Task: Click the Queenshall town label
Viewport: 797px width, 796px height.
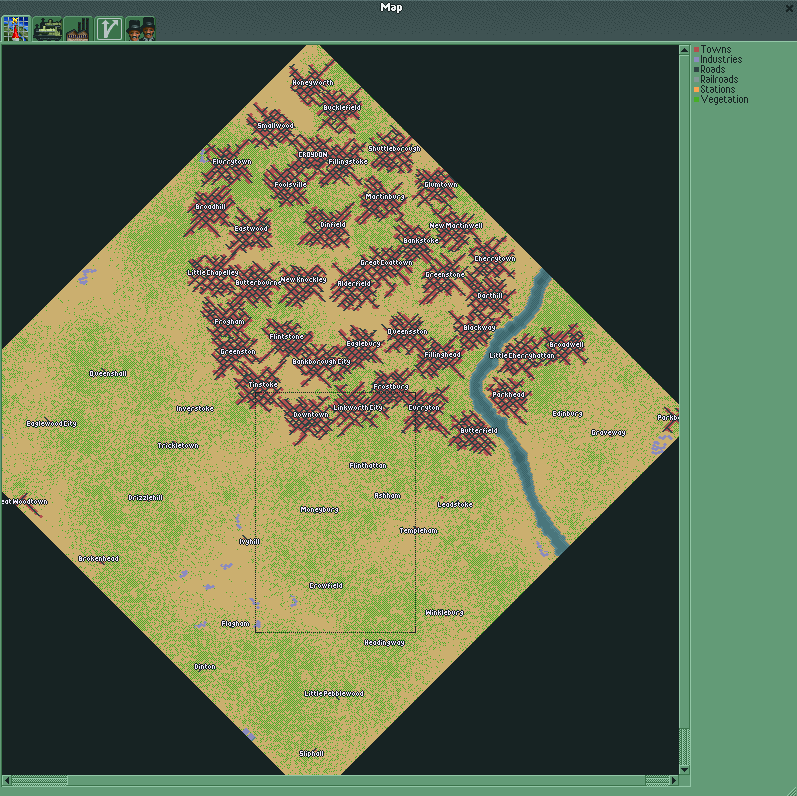Action: pos(108,374)
